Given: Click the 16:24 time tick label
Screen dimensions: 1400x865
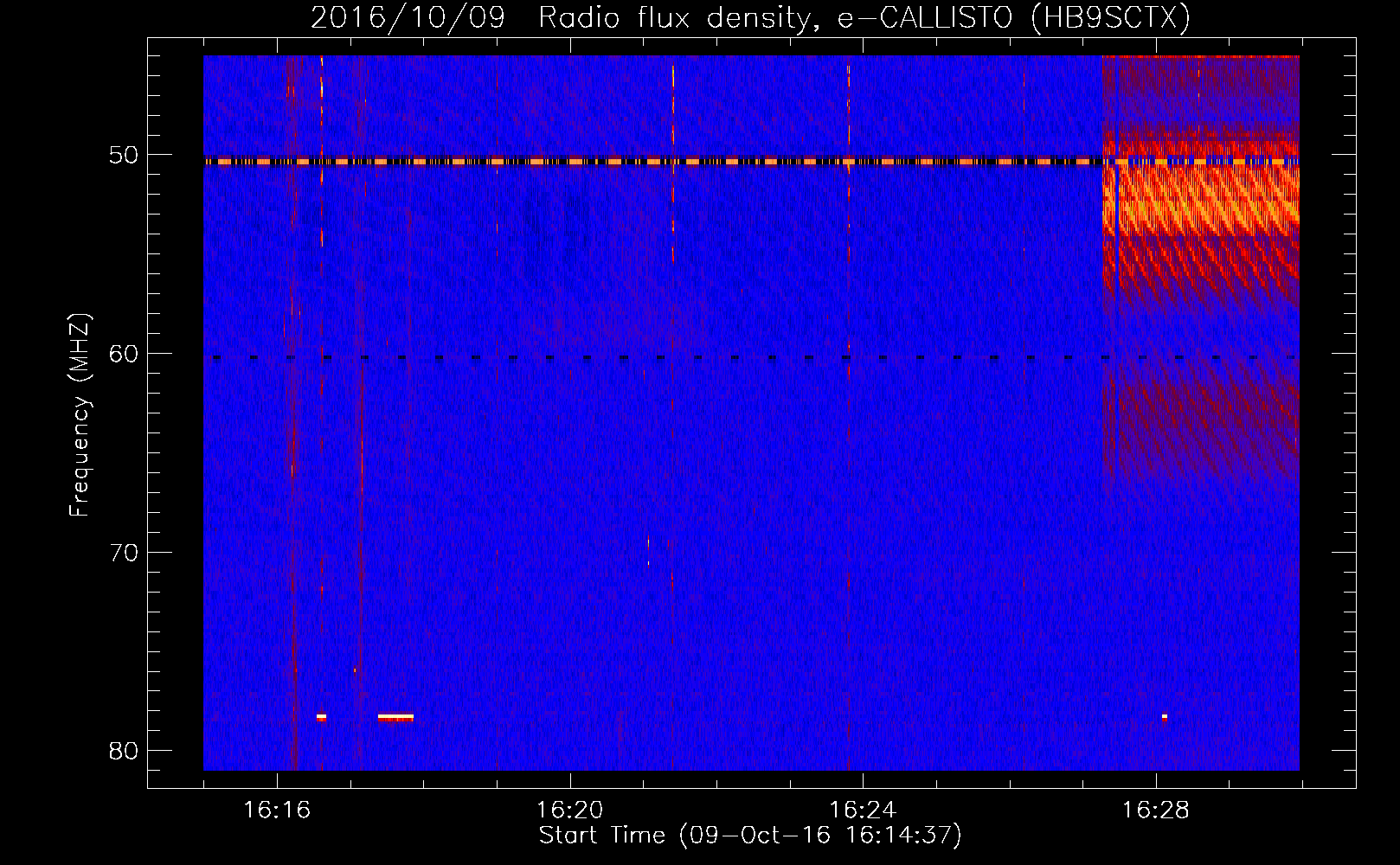Looking at the screenshot, I should pyautogui.click(x=863, y=810).
